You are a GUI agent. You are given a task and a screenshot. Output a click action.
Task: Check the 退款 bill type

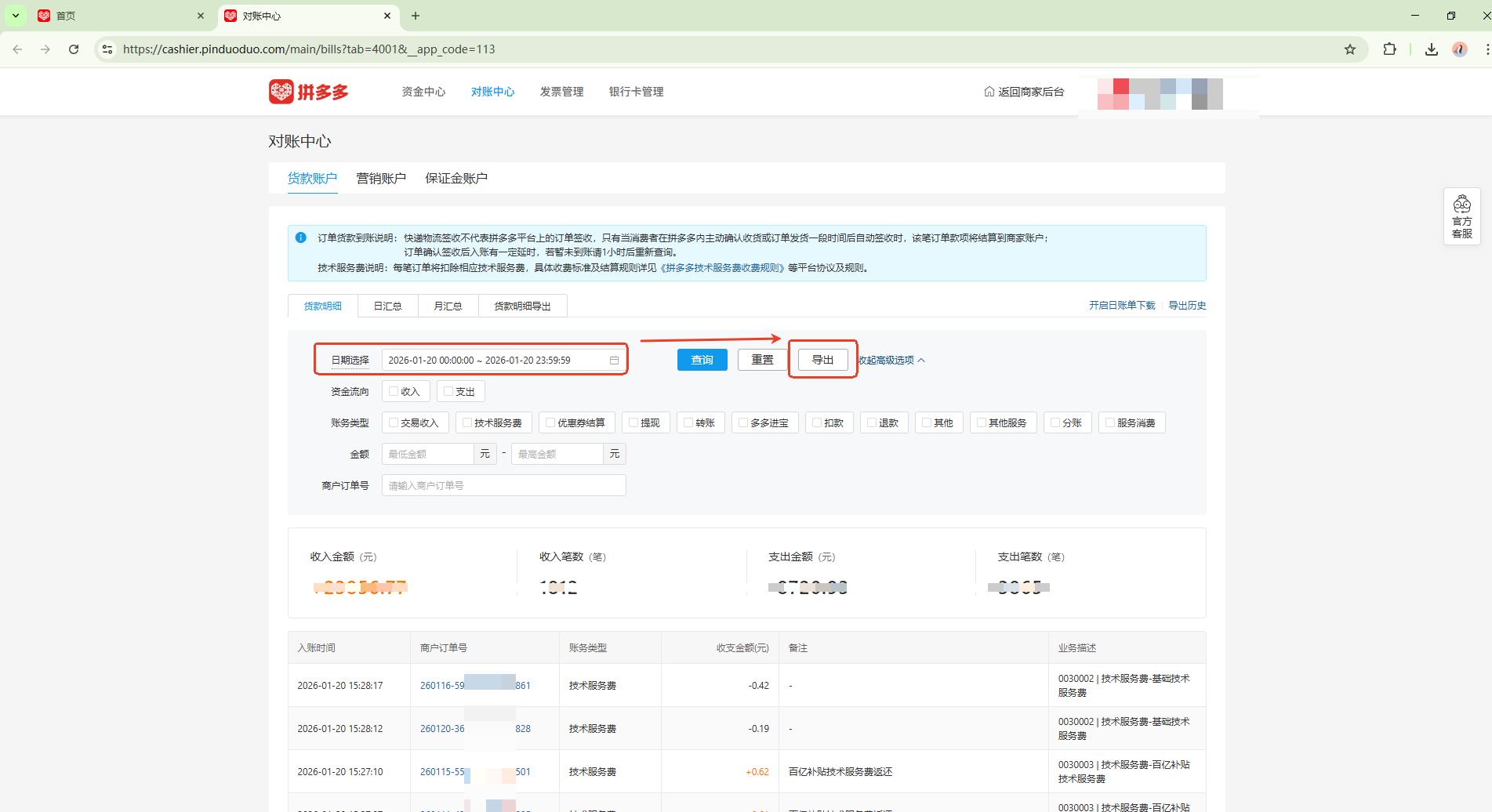[872, 422]
